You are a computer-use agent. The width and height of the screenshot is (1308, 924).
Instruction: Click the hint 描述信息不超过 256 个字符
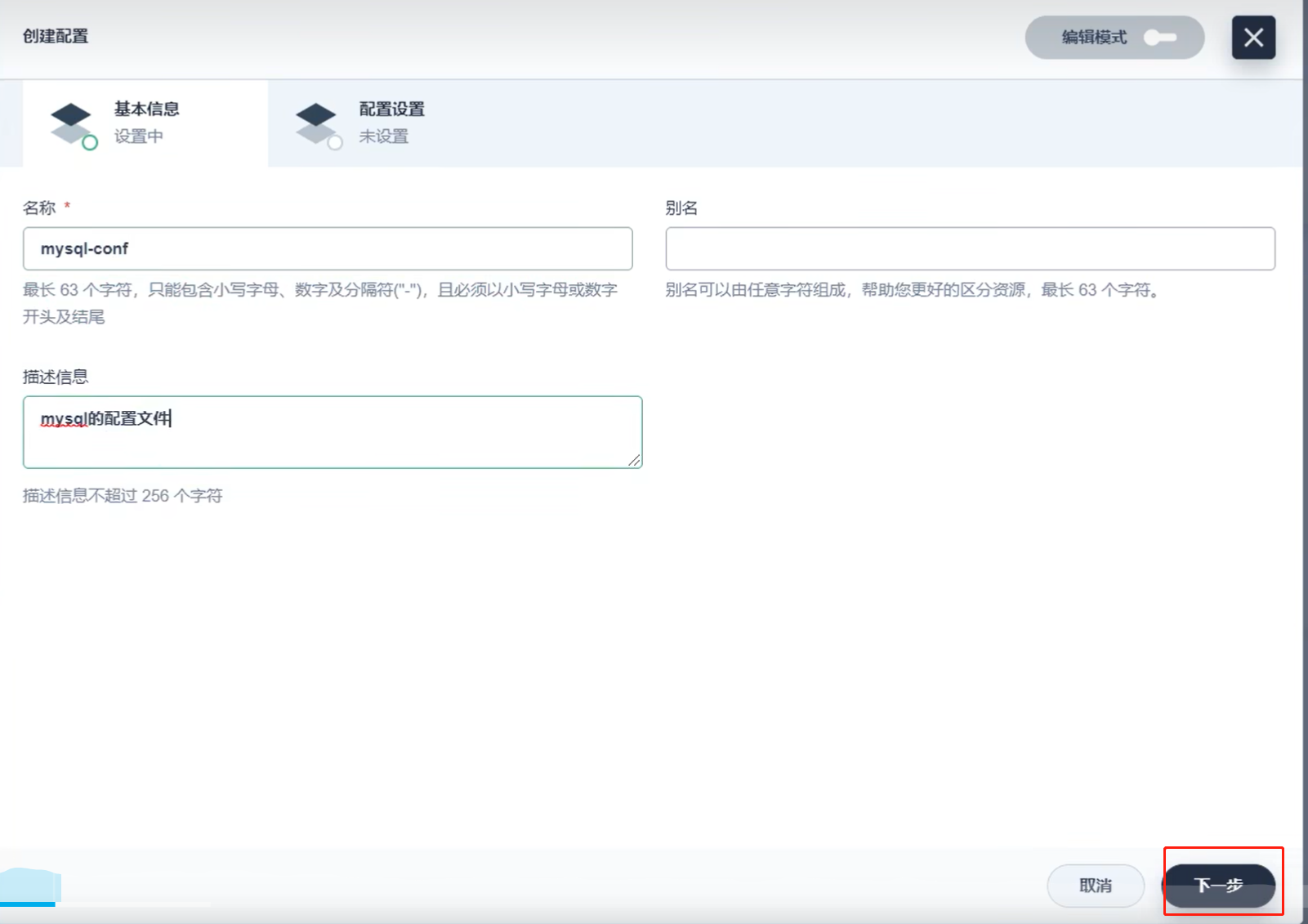point(123,496)
